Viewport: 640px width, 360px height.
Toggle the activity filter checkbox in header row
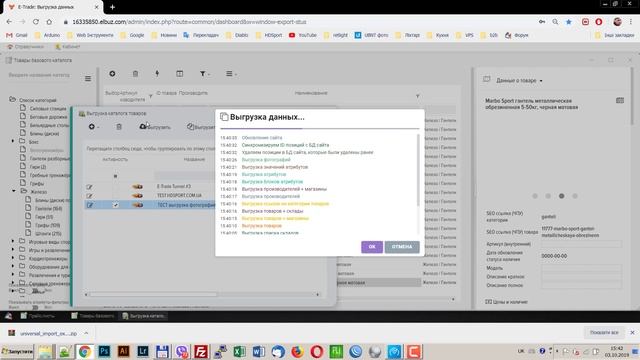[x=116, y=176]
